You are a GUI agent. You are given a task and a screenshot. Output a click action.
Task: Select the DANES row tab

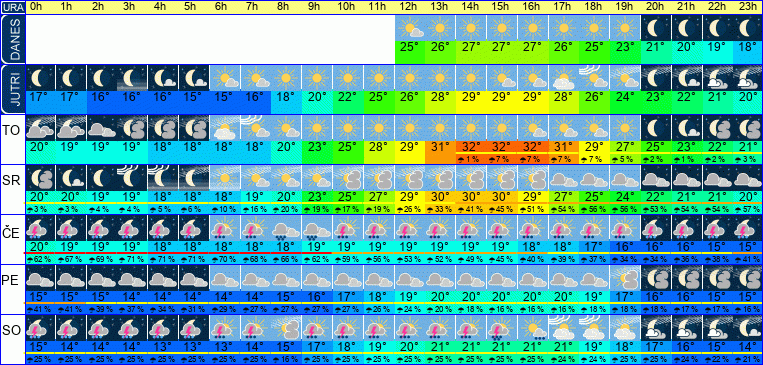12,39
